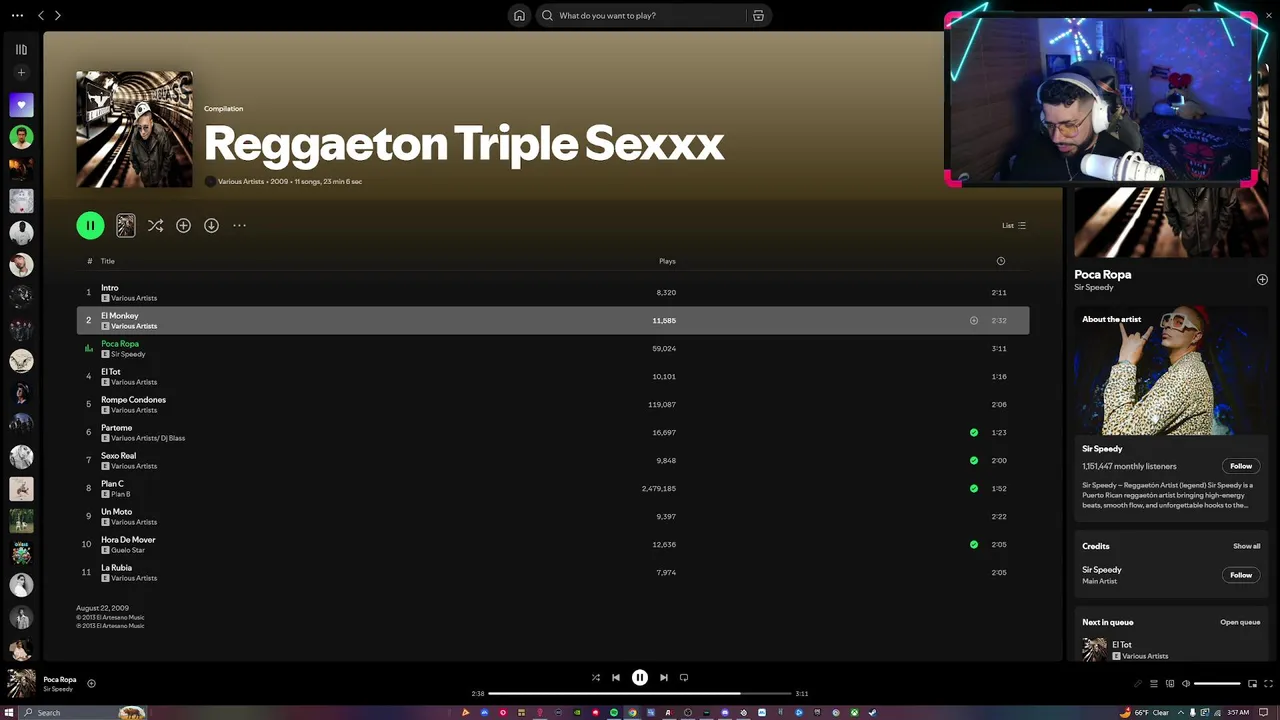The image size is (1280, 720).
Task: Add now-playing Poca Ropa to Liked Songs
Action: click(91, 684)
